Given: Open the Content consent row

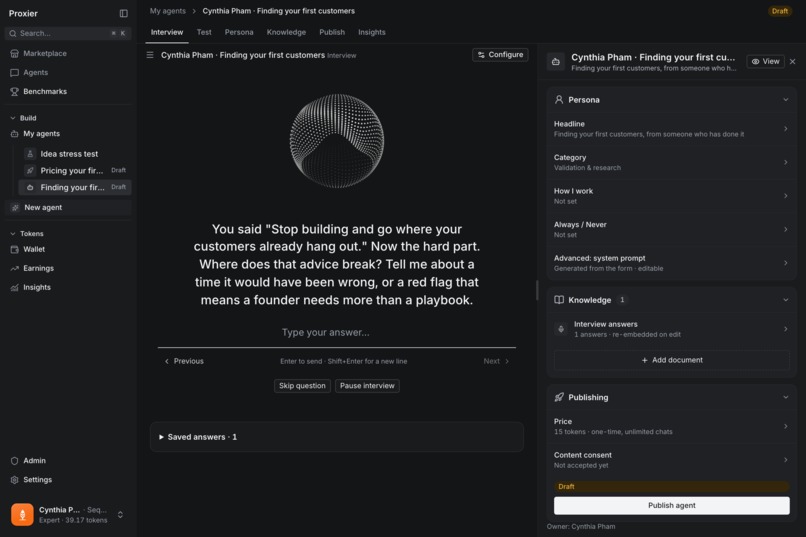Looking at the screenshot, I should pyautogui.click(x=671, y=460).
